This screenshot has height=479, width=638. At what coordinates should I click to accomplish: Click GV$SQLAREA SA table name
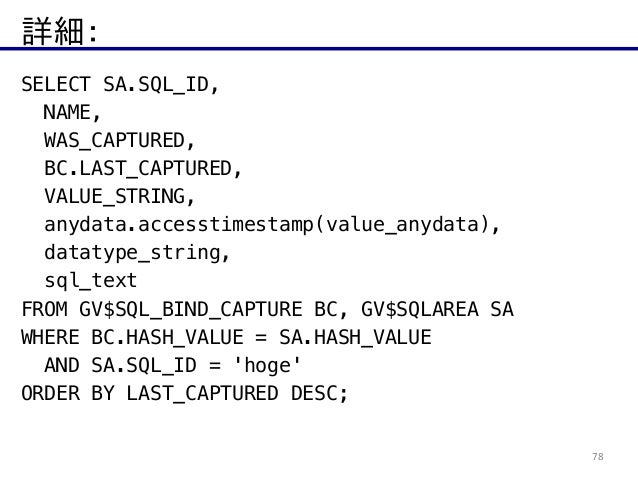pyautogui.click(x=437, y=309)
